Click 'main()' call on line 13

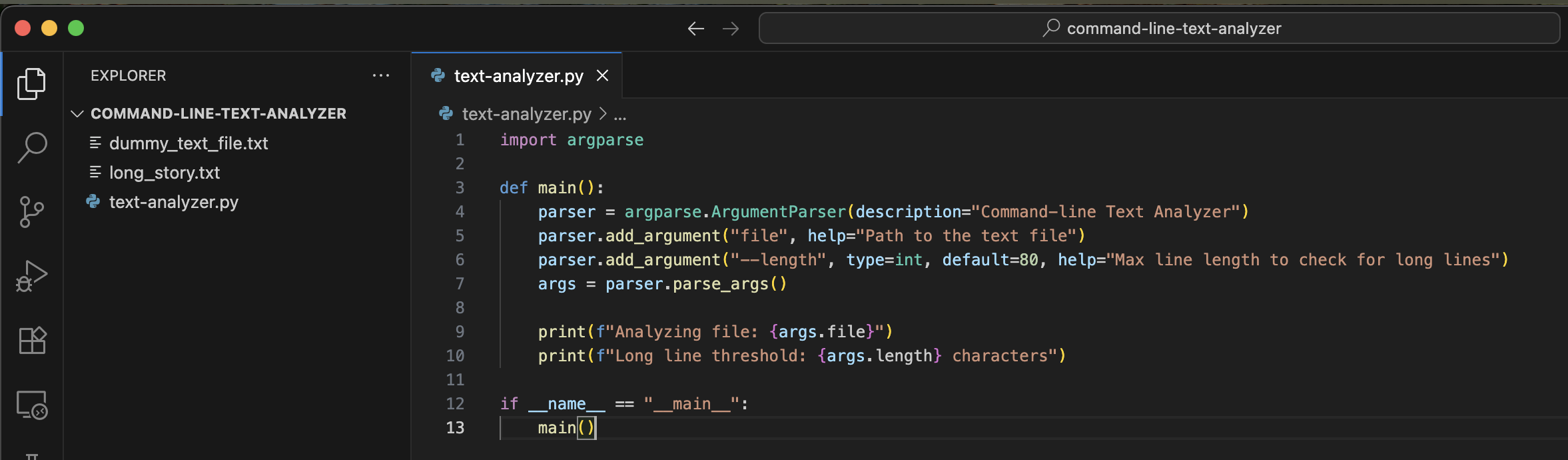coord(566,428)
